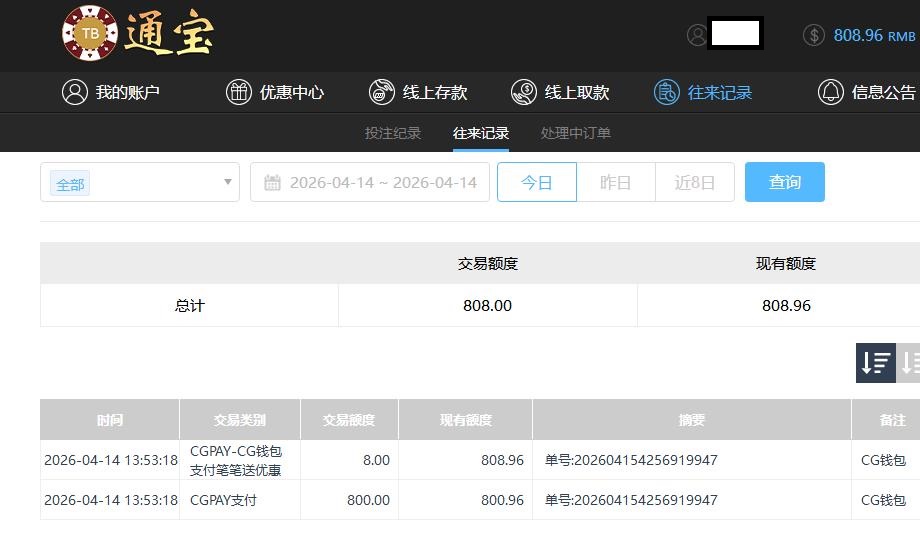Click the 优惠中心 gift icon

coord(238,92)
